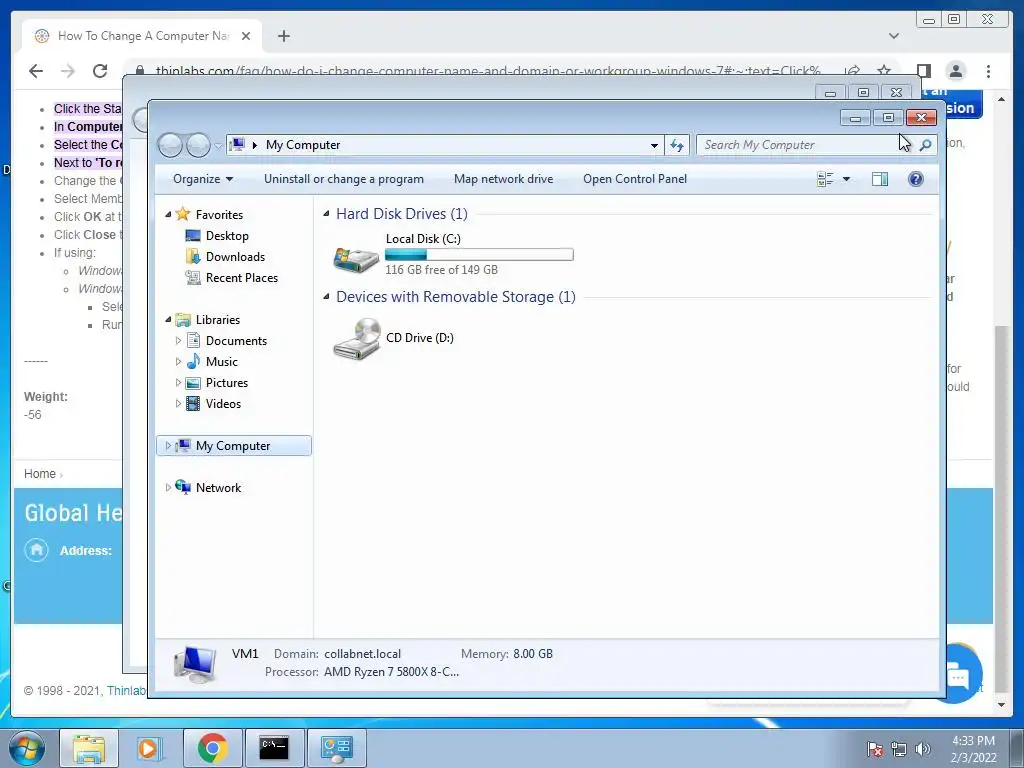1024x768 pixels.
Task: Select the CD Drive (D:) icon
Action: [357, 338]
